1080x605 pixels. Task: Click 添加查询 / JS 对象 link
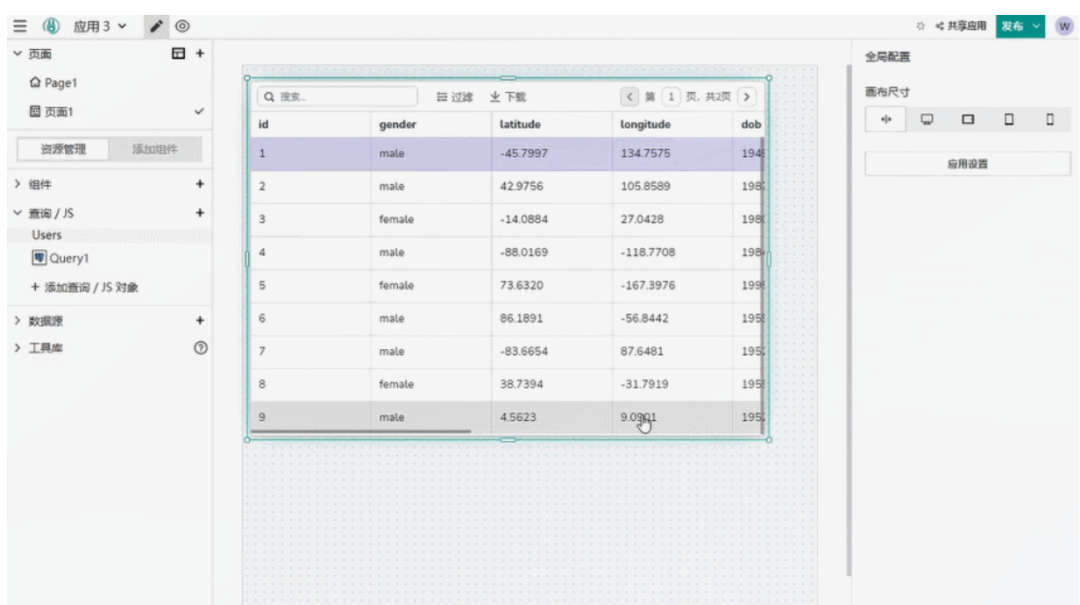click(85, 287)
